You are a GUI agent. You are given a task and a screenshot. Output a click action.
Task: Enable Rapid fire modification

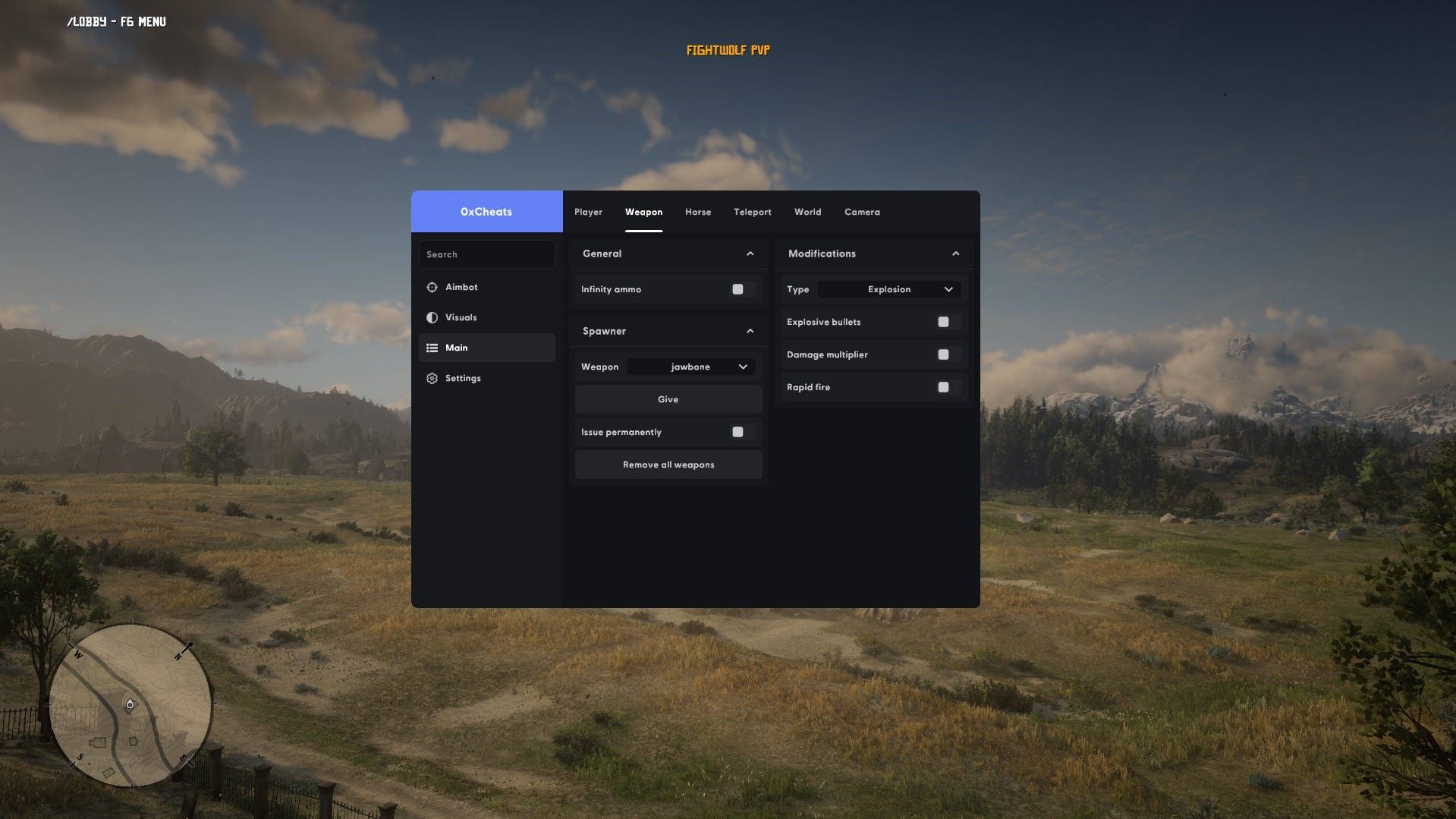coord(944,387)
